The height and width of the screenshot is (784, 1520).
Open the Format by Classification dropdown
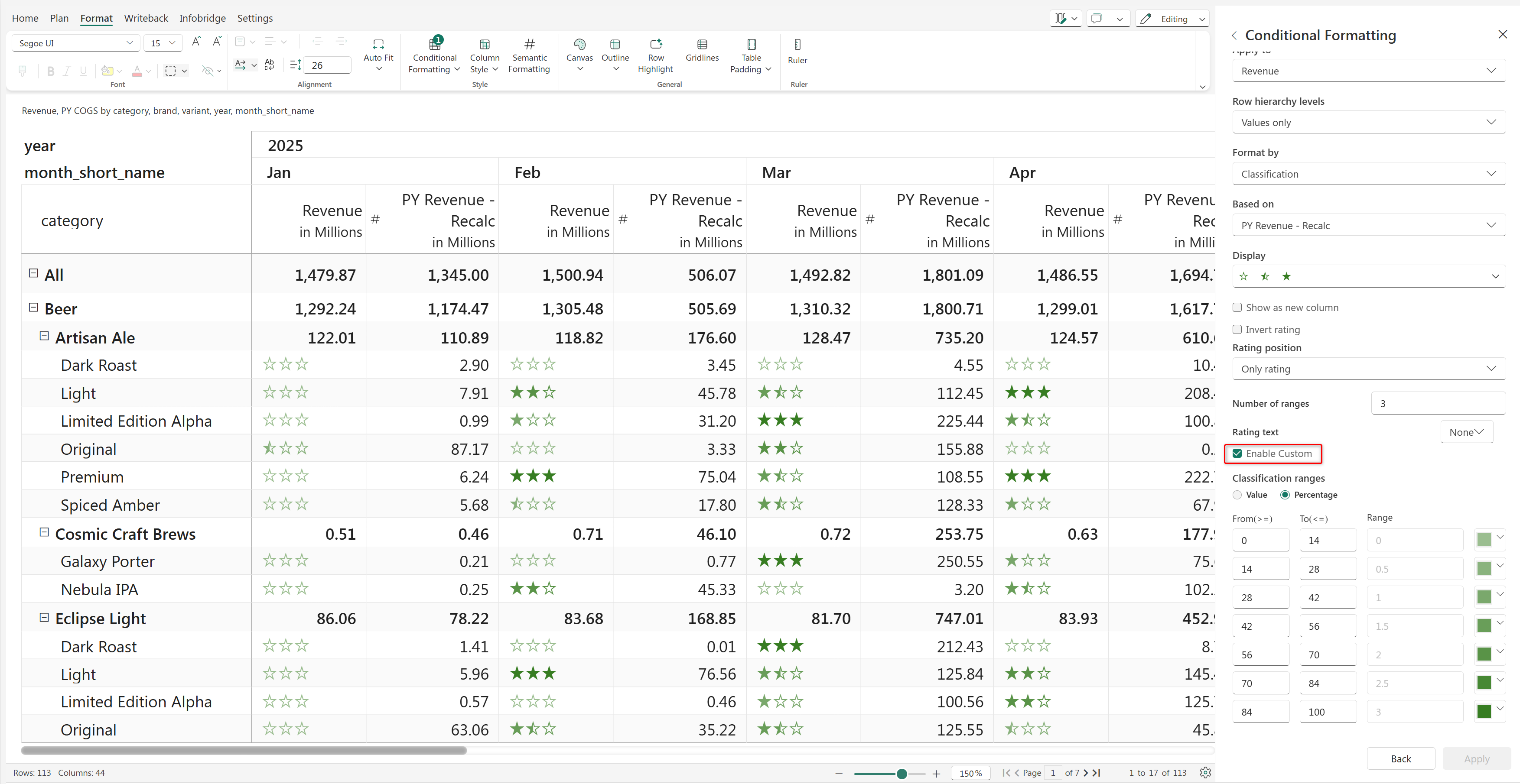[1368, 174]
